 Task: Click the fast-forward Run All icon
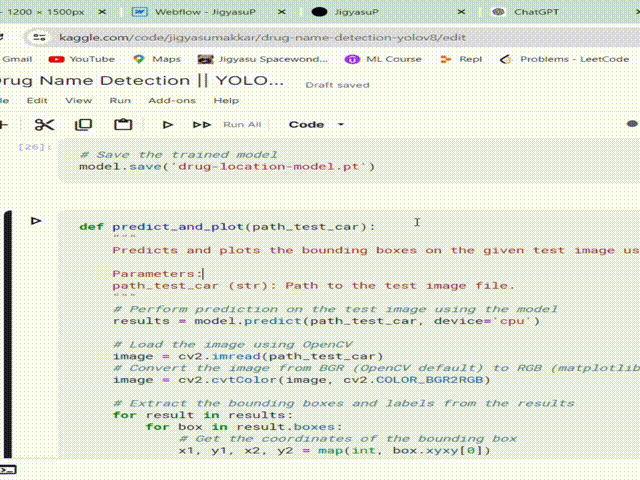coord(202,124)
